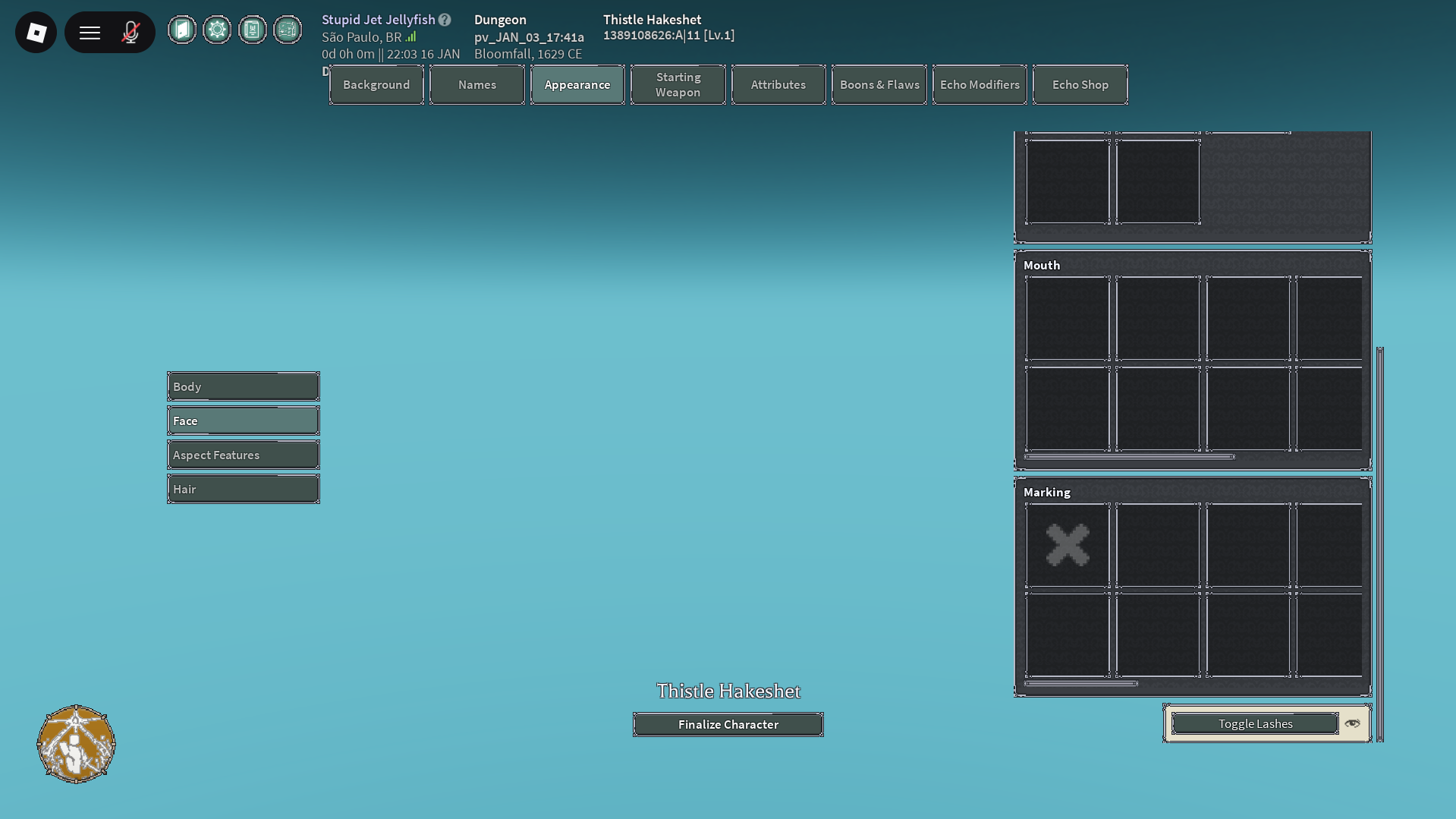Expand the Aspect Features category
This screenshot has height=819, width=1456.
coord(243,455)
